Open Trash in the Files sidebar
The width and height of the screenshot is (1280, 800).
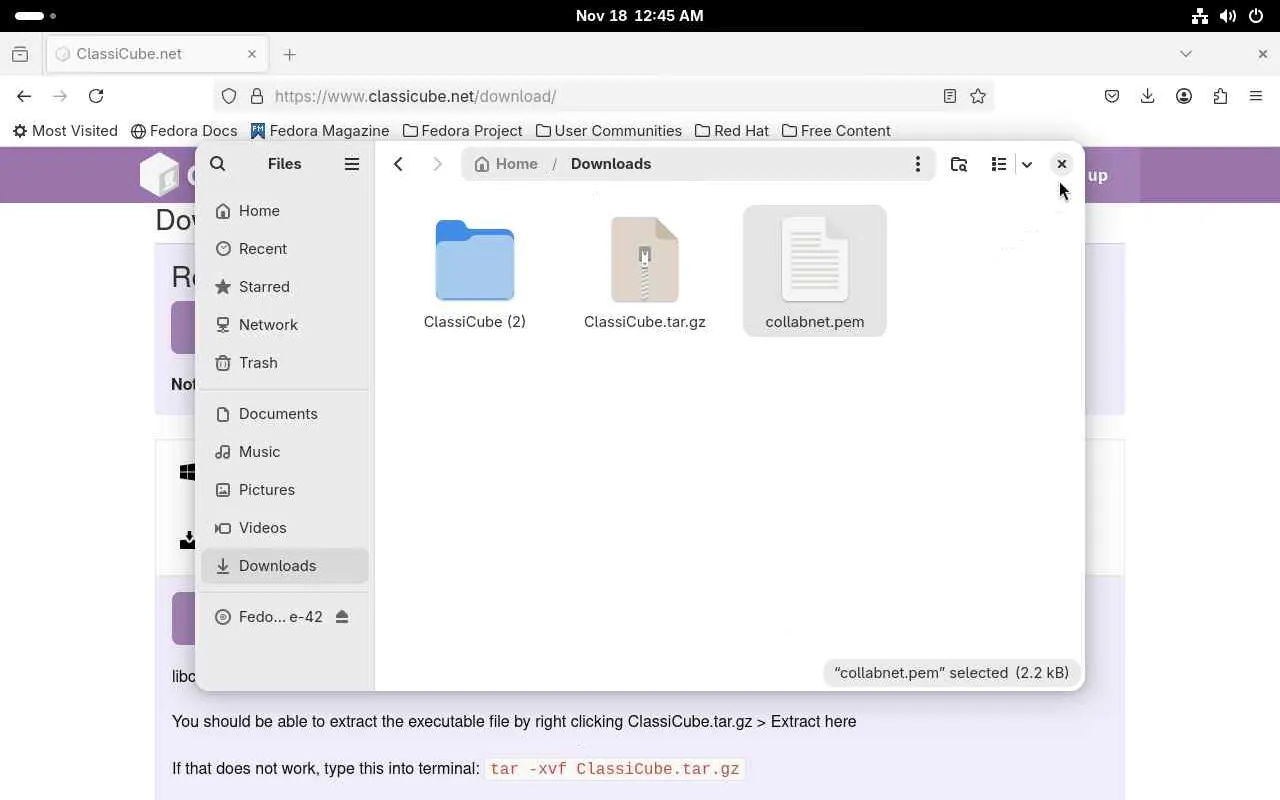coord(285,363)
